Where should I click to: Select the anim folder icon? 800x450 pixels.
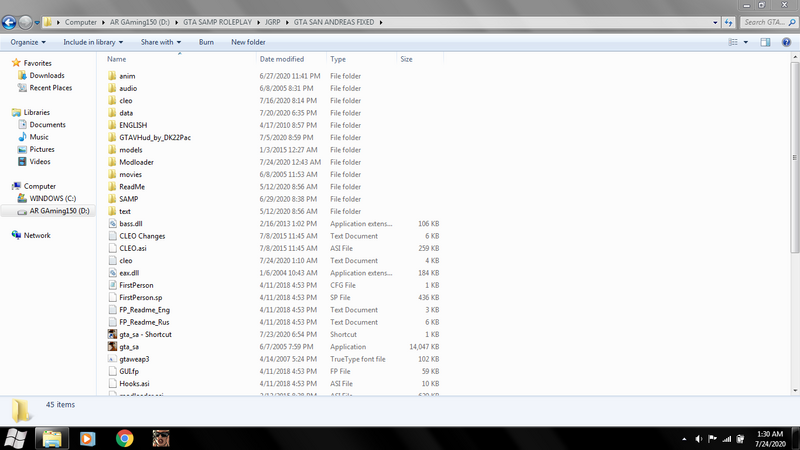point(112,76)
